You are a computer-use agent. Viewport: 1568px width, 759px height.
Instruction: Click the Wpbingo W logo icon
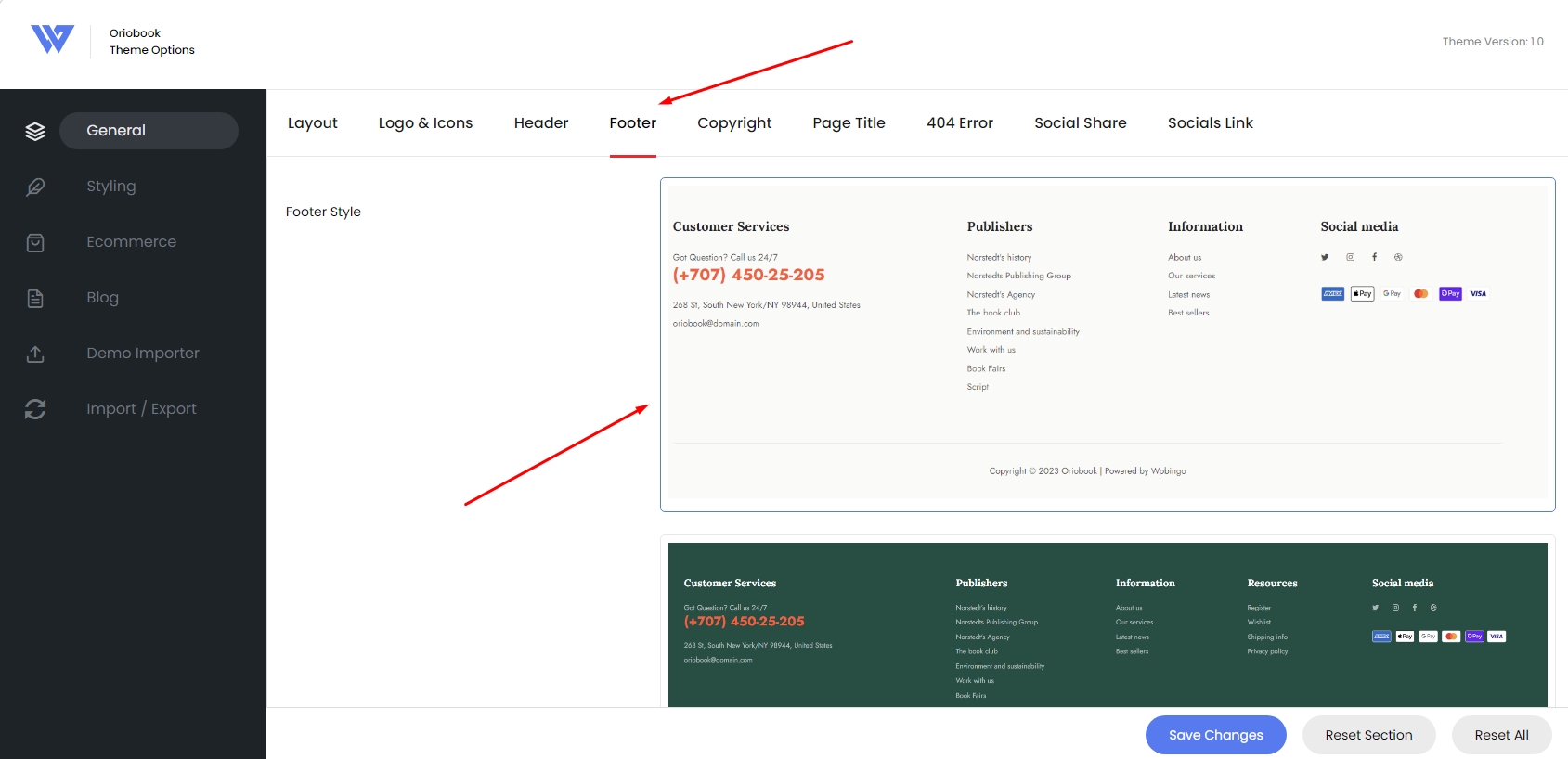click(52, 39)
